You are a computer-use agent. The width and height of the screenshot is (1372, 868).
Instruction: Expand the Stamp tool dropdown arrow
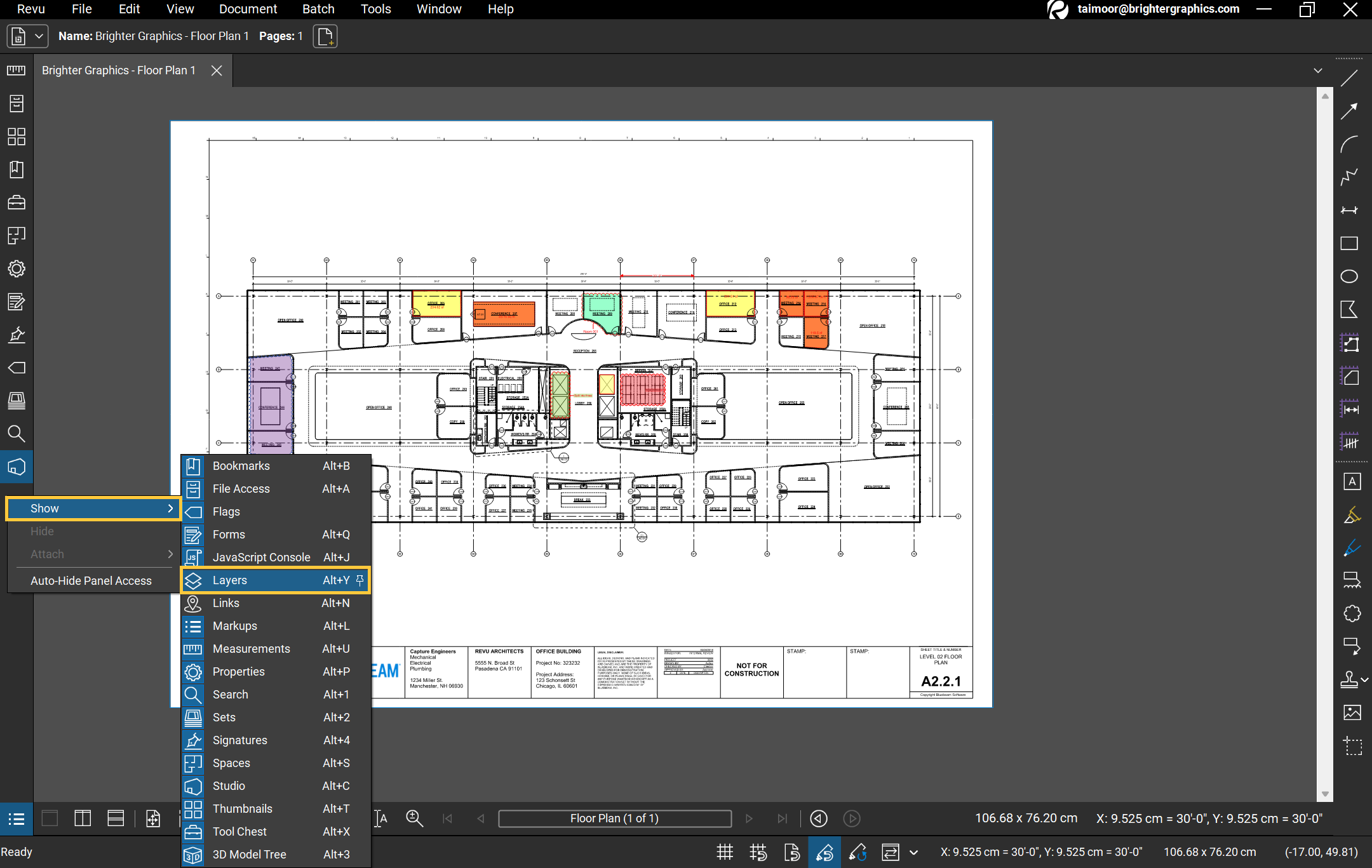(x=1365, y=679)
